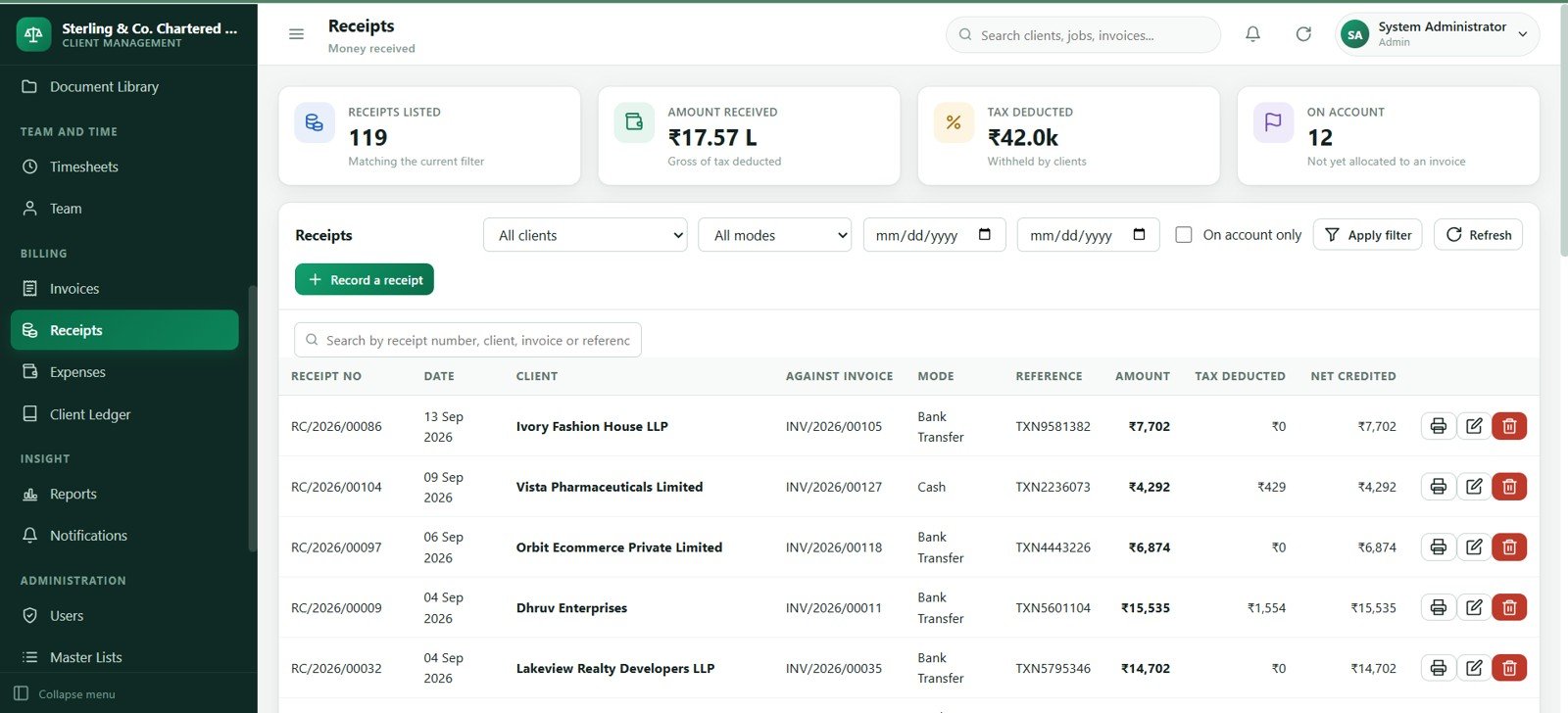Click invoice number INV/2026/00118
The image size is (1568, 713).
point(834,547)
